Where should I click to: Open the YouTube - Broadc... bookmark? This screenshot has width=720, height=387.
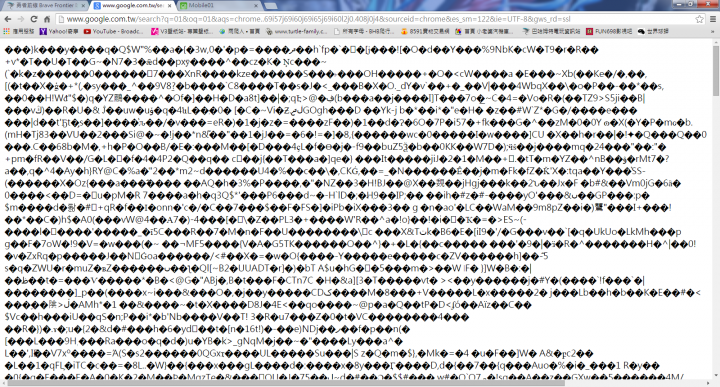pyautogui.click(x=113, y=32)
